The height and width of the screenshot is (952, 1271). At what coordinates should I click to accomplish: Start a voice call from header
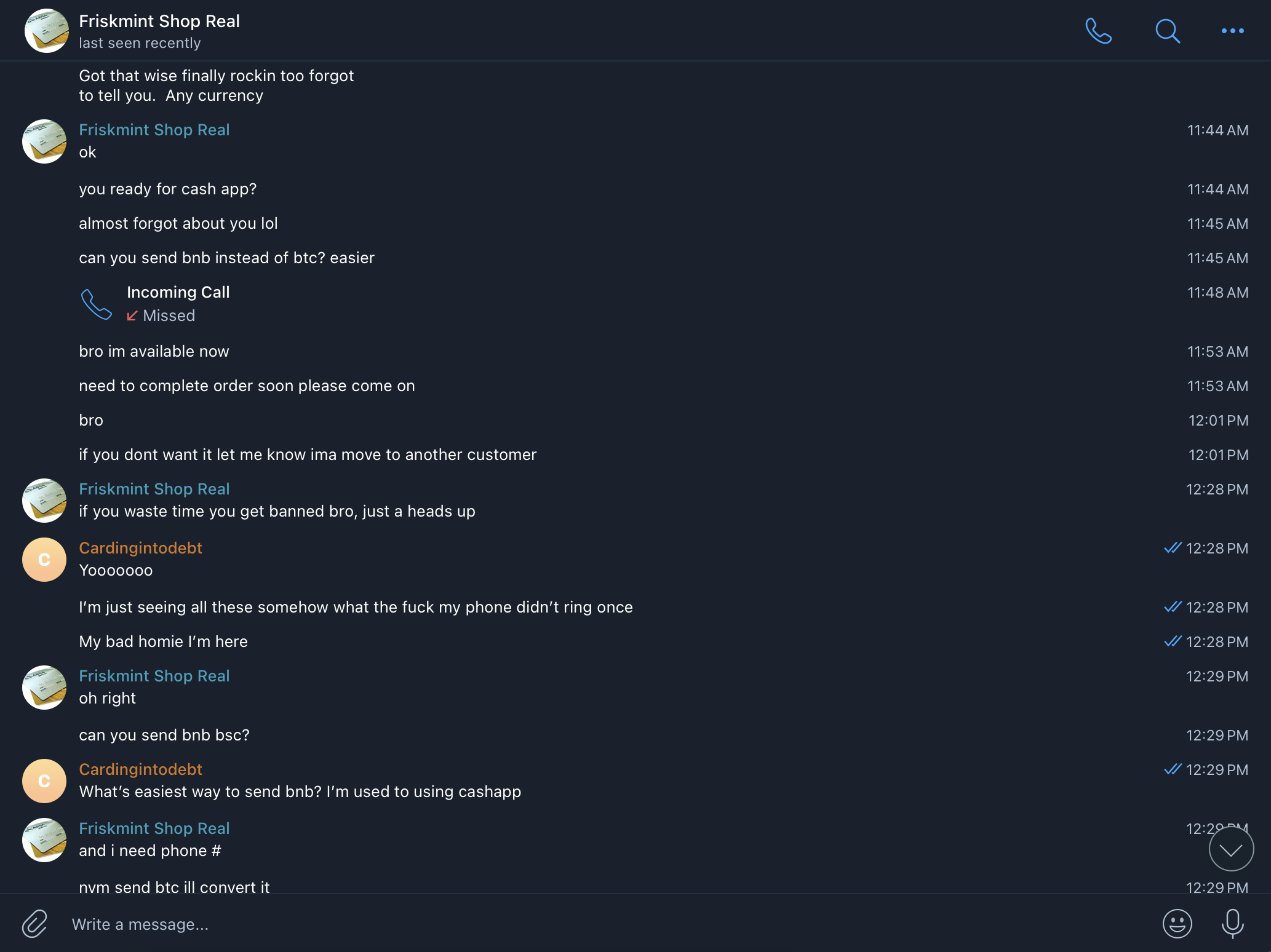click(x=1098, y=31)
